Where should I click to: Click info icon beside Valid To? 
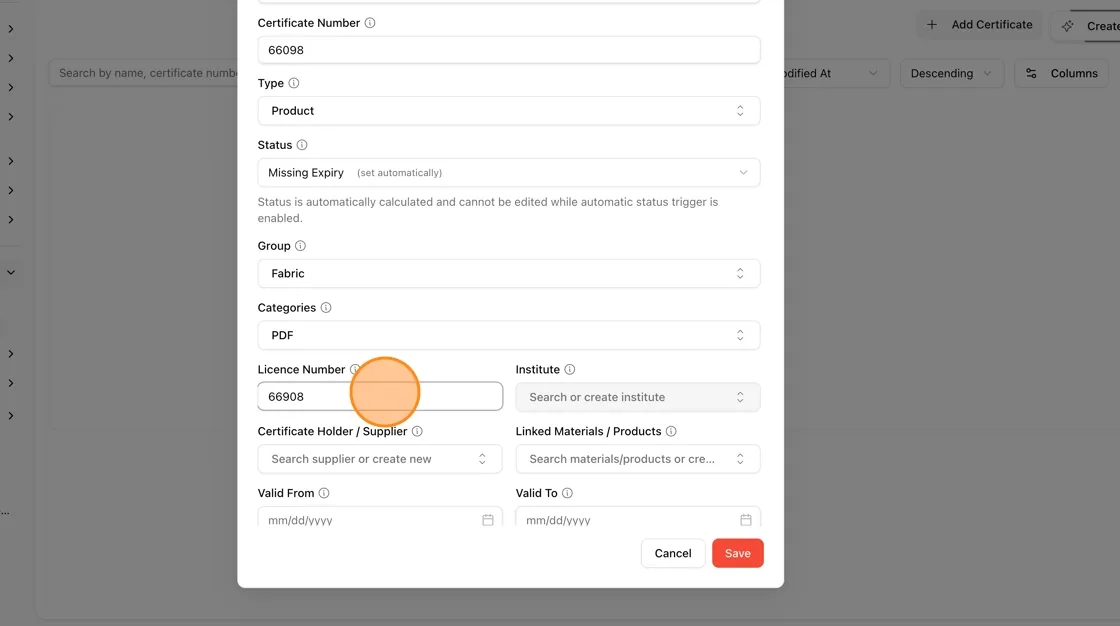(x=567, y=493)
